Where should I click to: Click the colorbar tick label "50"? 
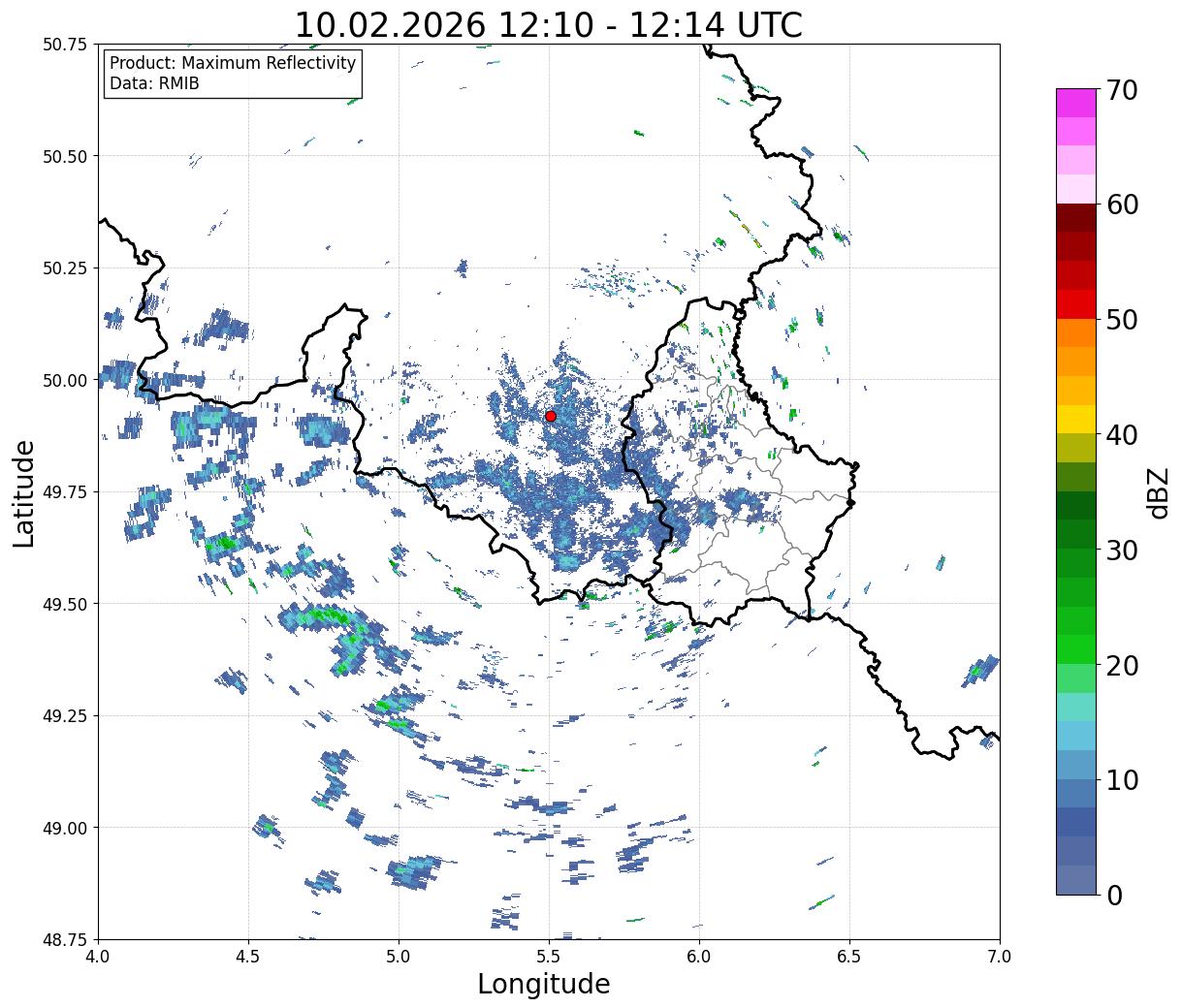[1122, 320]
